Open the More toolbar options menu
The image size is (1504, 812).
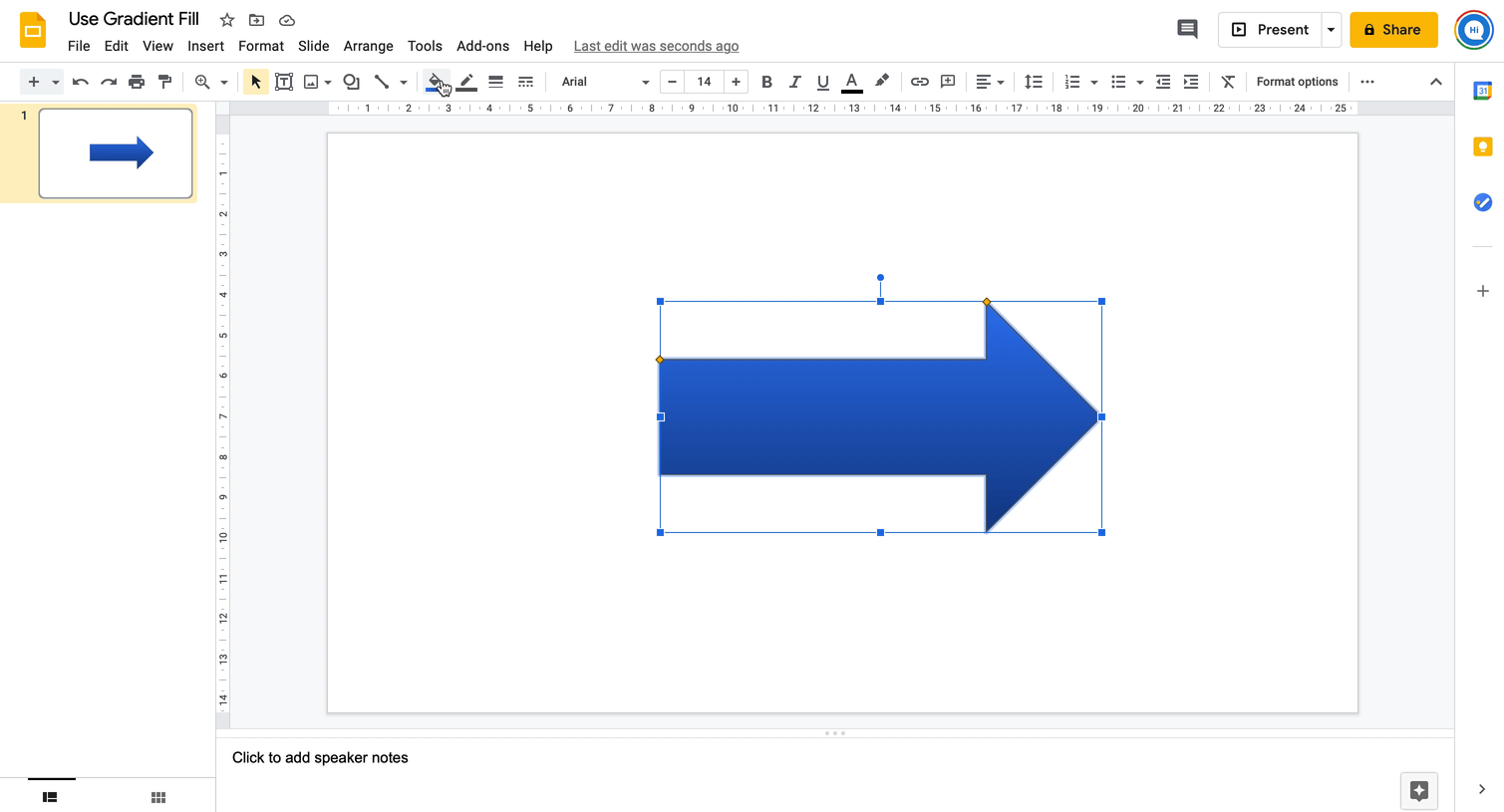tap(1367, 82)
